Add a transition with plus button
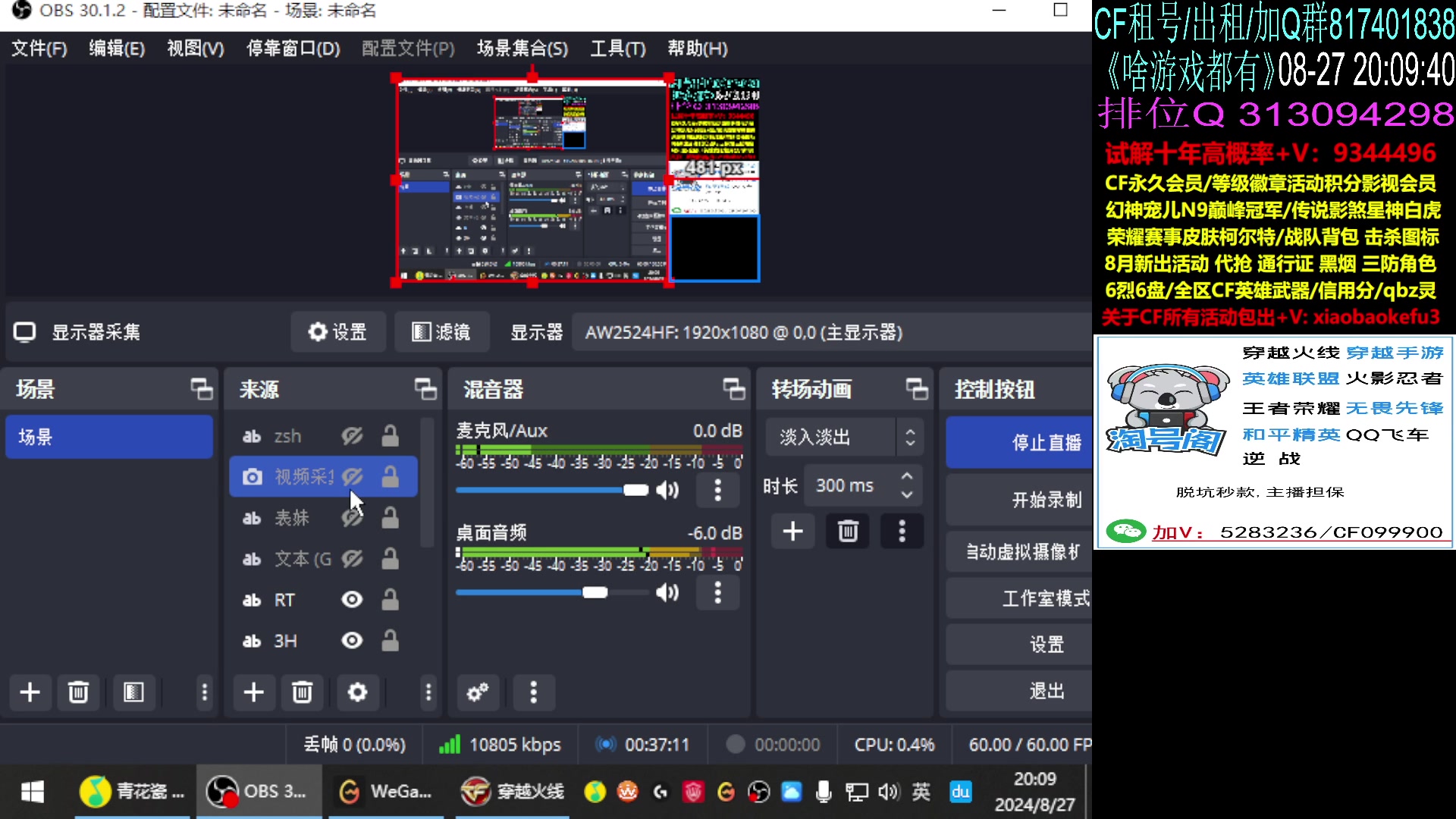This screenshot has width=1456, height=819. (793, 531)
